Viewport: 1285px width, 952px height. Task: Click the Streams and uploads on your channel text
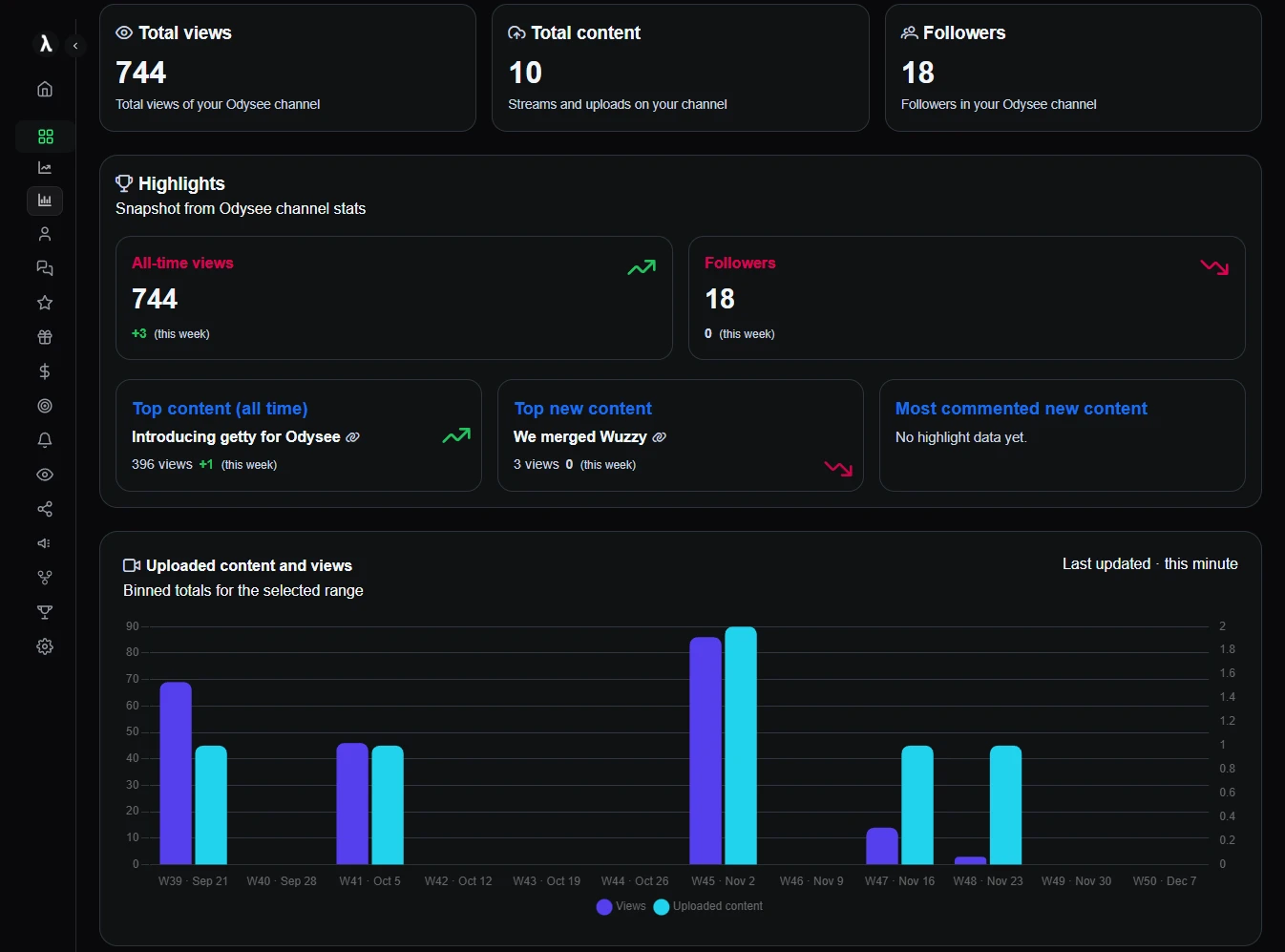pos(618,104)
